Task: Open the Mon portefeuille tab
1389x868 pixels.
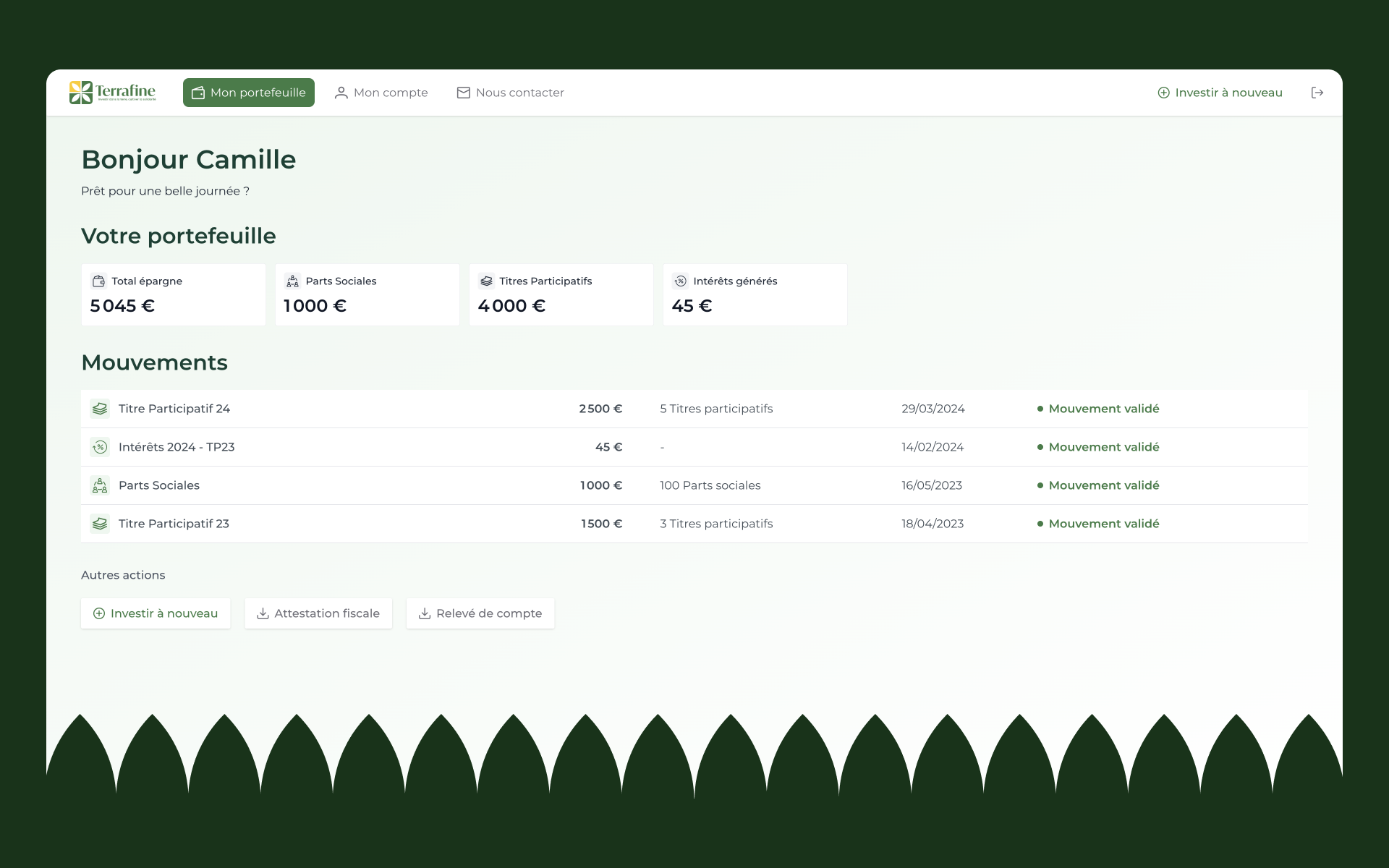Action: tap(249, 93)
